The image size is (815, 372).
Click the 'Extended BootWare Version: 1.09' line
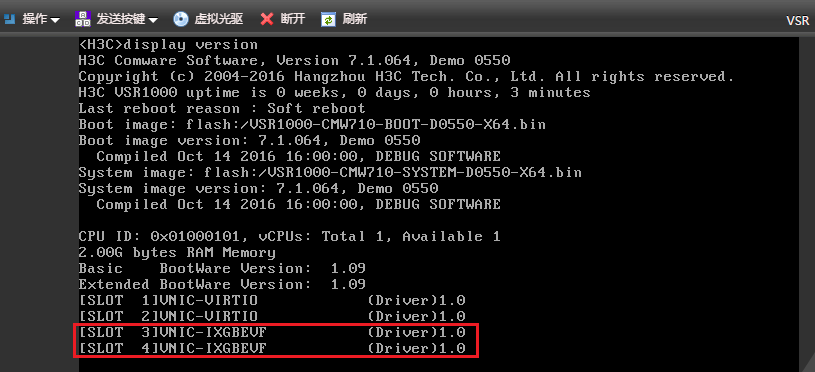click(222, 284)
